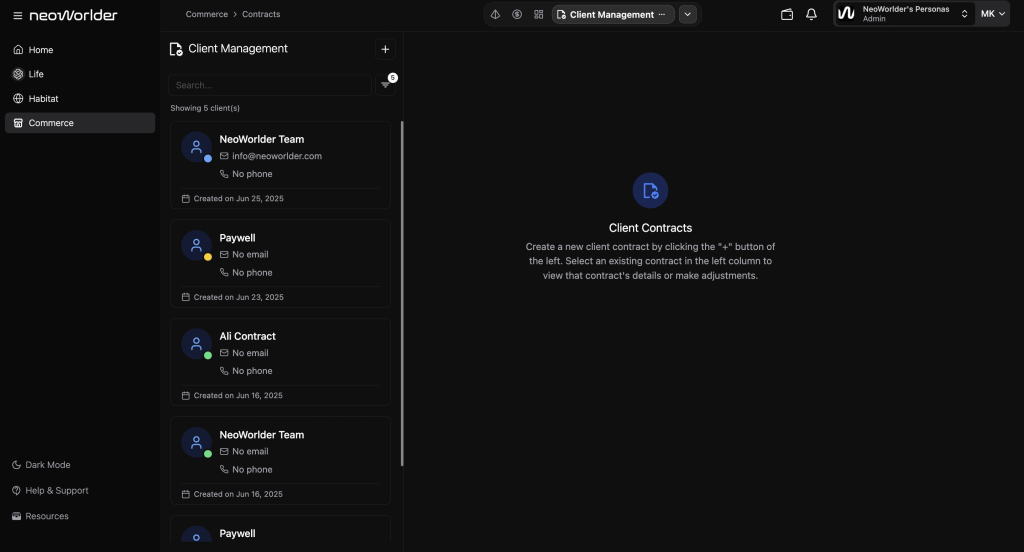This screenshot has width=1024, height=552.
Task: Click the NeoWorlder logo
Action: click(73, 15)
